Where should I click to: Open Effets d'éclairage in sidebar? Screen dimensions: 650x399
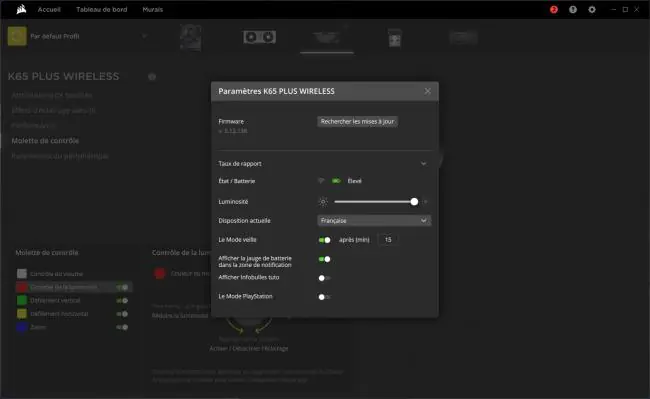[53, 110]
